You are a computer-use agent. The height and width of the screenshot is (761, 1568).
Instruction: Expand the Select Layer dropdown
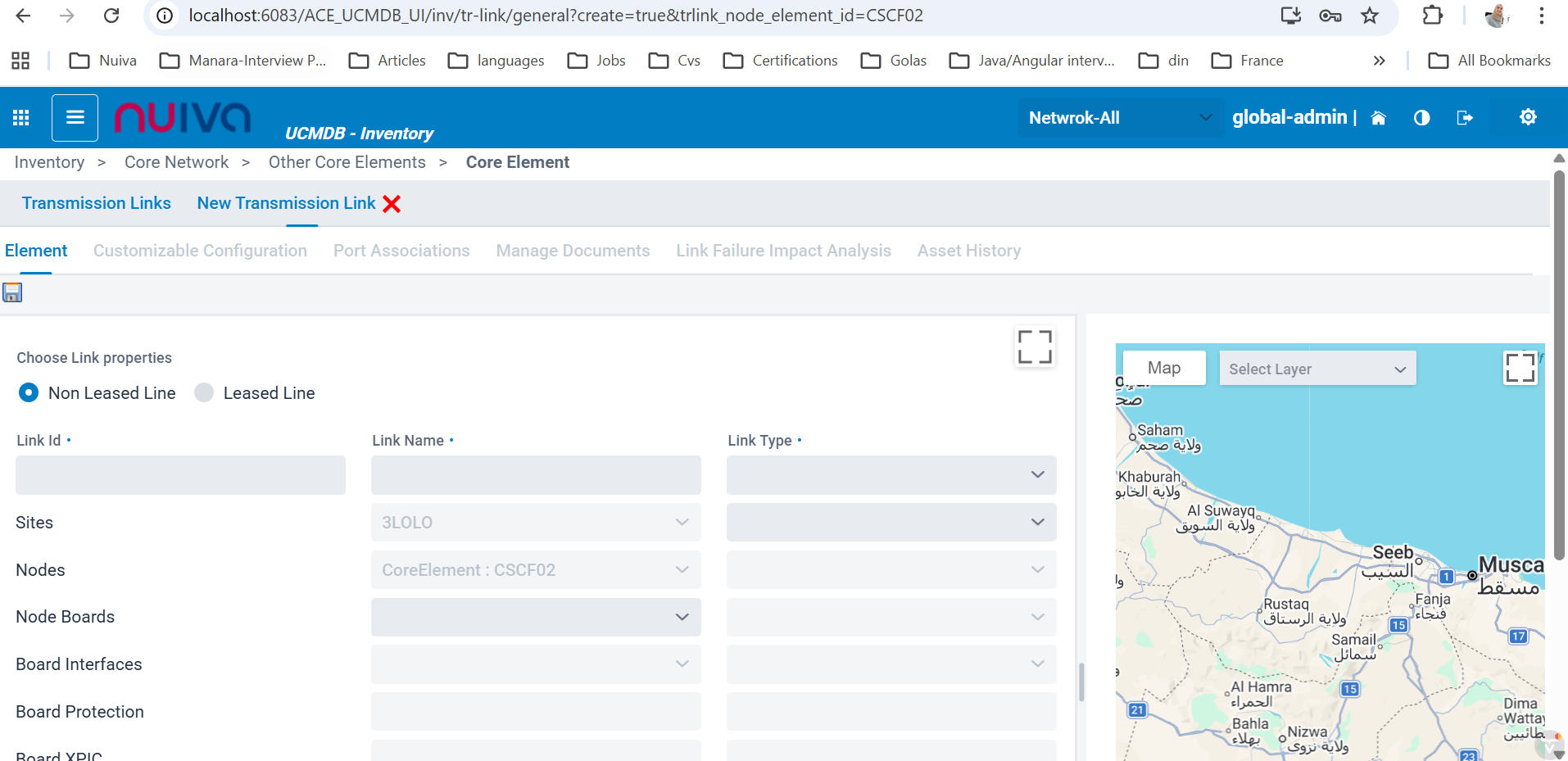point(1316,369)
